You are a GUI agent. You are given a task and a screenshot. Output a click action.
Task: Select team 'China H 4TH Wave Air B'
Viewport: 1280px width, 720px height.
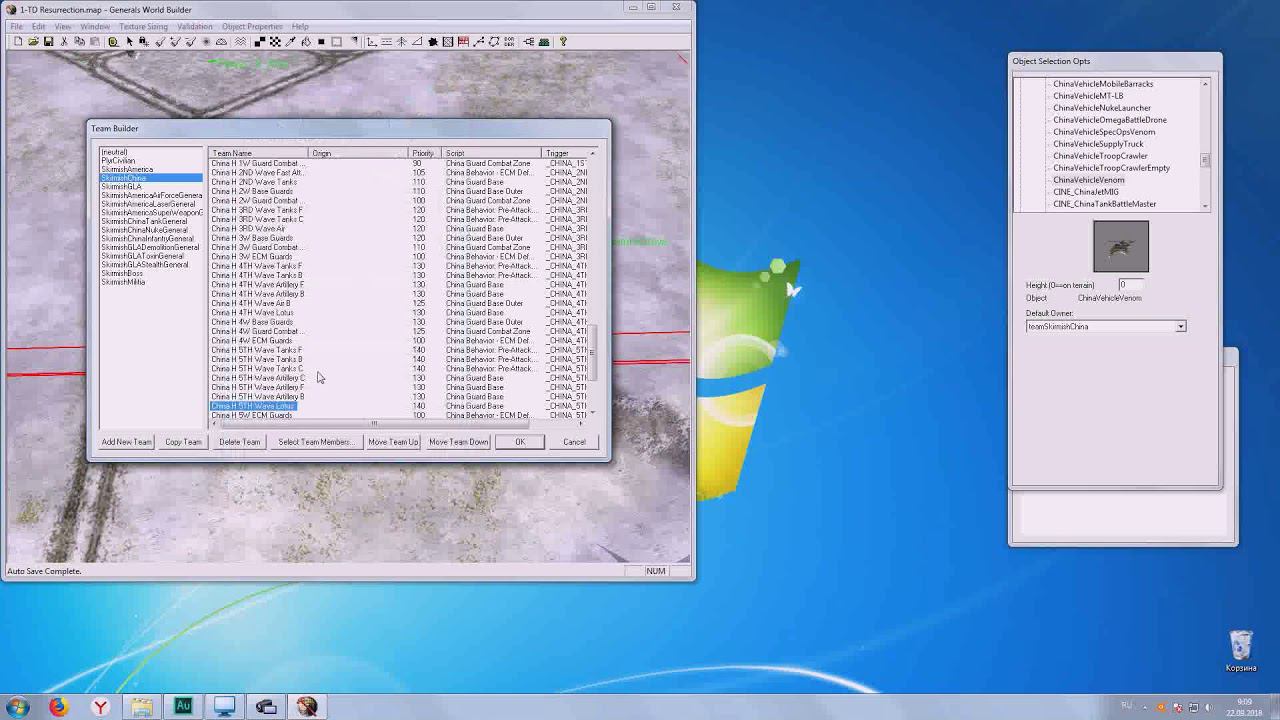click(251, 303)
